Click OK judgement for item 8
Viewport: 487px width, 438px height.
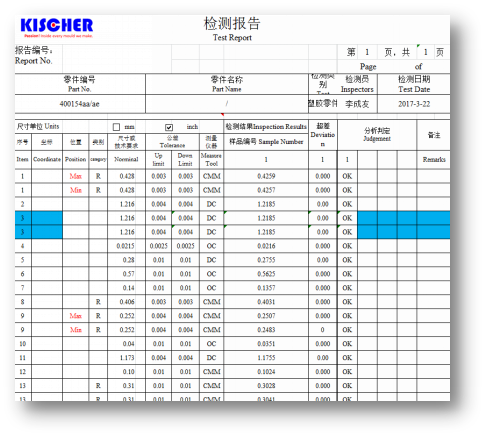[347, 302]
